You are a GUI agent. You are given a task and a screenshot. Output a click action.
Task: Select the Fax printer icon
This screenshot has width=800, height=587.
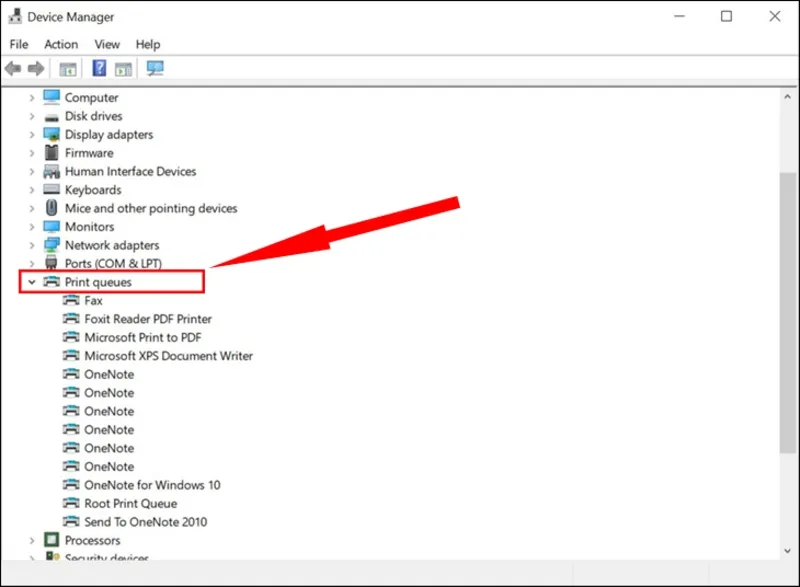point(71,300)
